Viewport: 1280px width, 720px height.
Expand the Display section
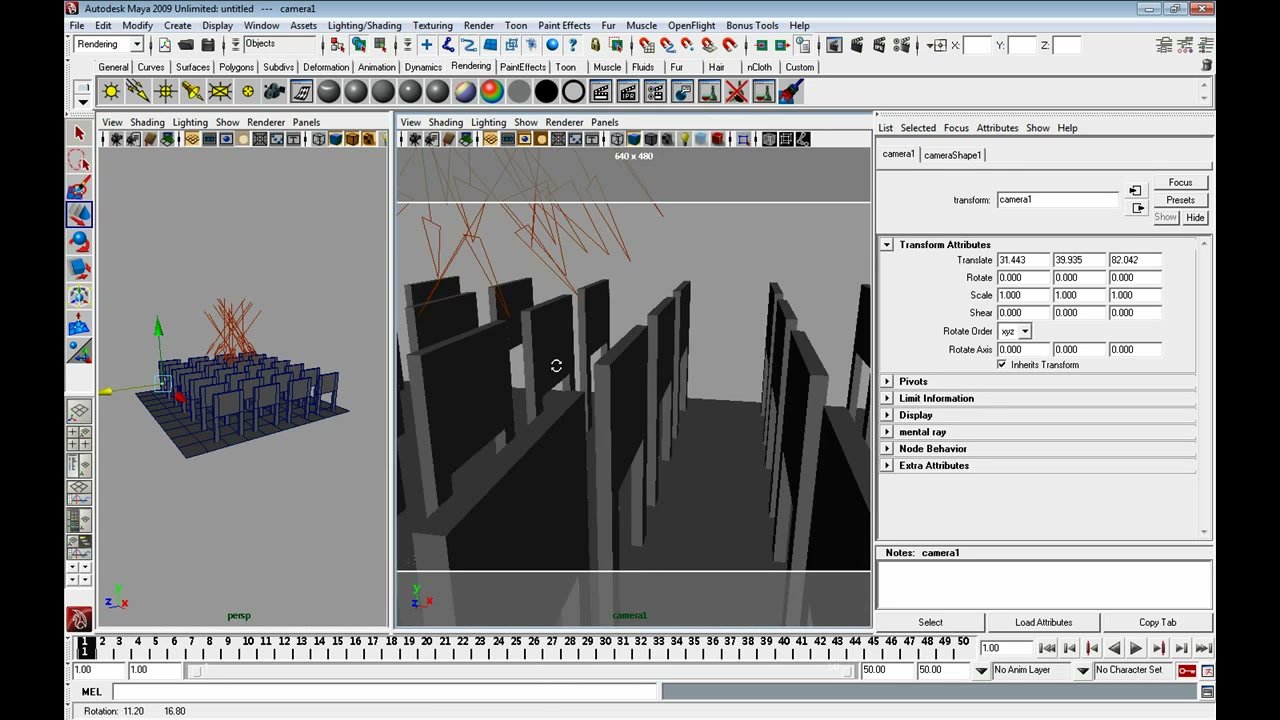click(886, 415)
